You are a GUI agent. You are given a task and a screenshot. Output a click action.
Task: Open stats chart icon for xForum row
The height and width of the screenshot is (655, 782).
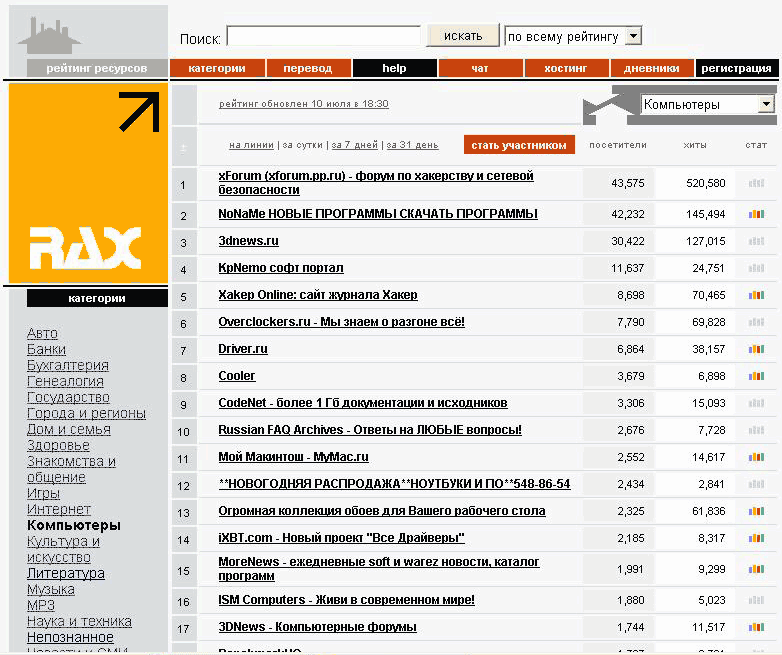pyautogui.click(x=755, y=183)
